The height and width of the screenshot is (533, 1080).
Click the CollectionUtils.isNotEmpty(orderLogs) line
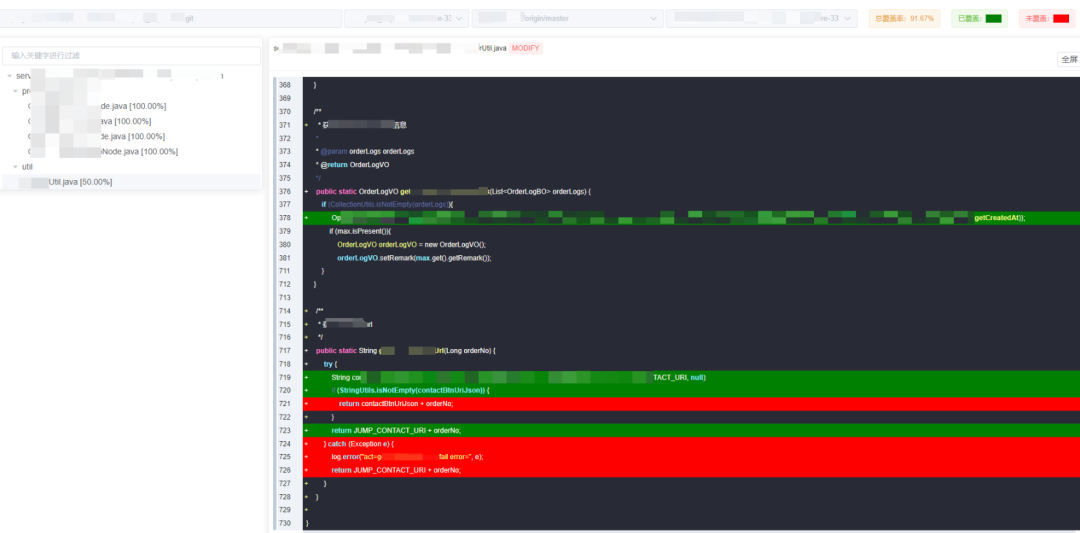point(386,205)
